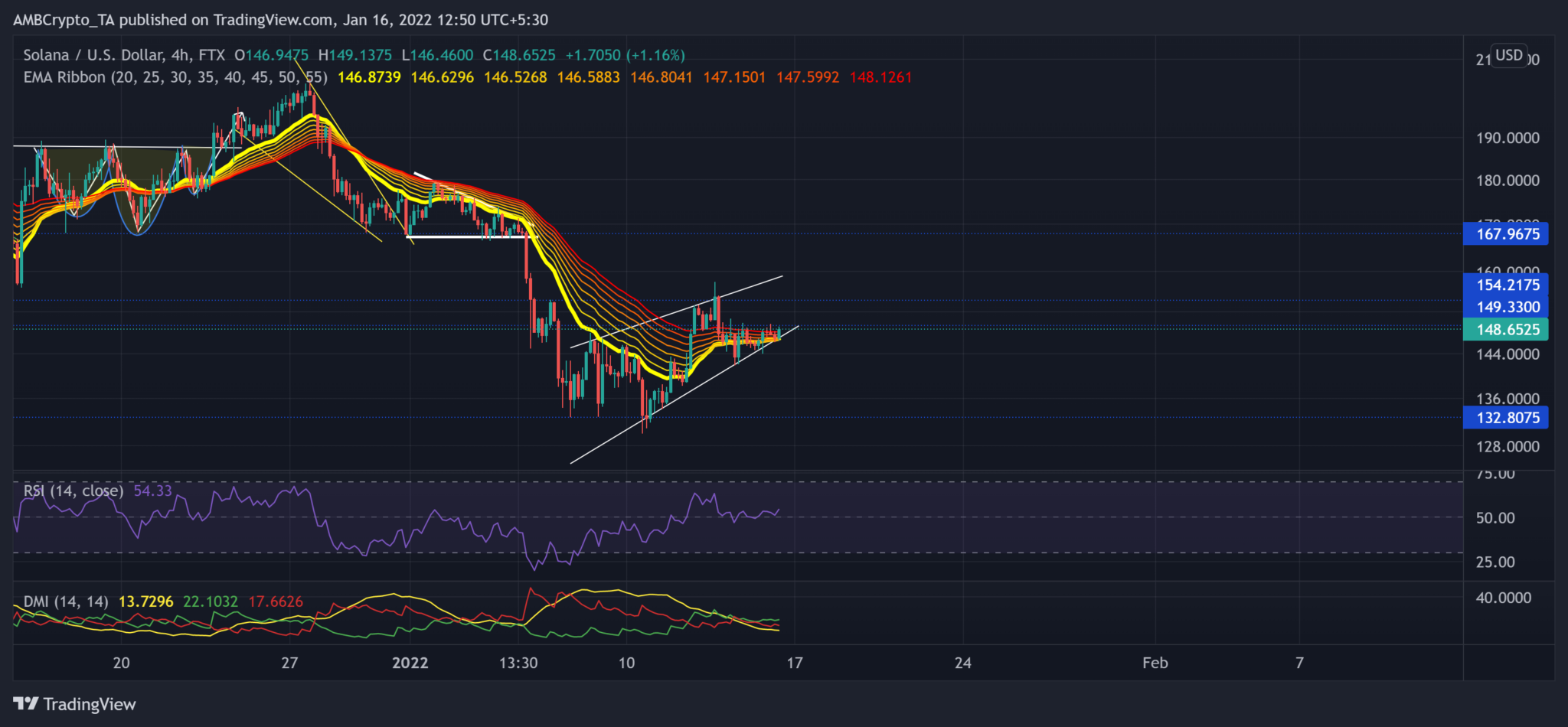Click the RSI value 54.33
This screenshot has height=727, width=1568.
(152, 491)
